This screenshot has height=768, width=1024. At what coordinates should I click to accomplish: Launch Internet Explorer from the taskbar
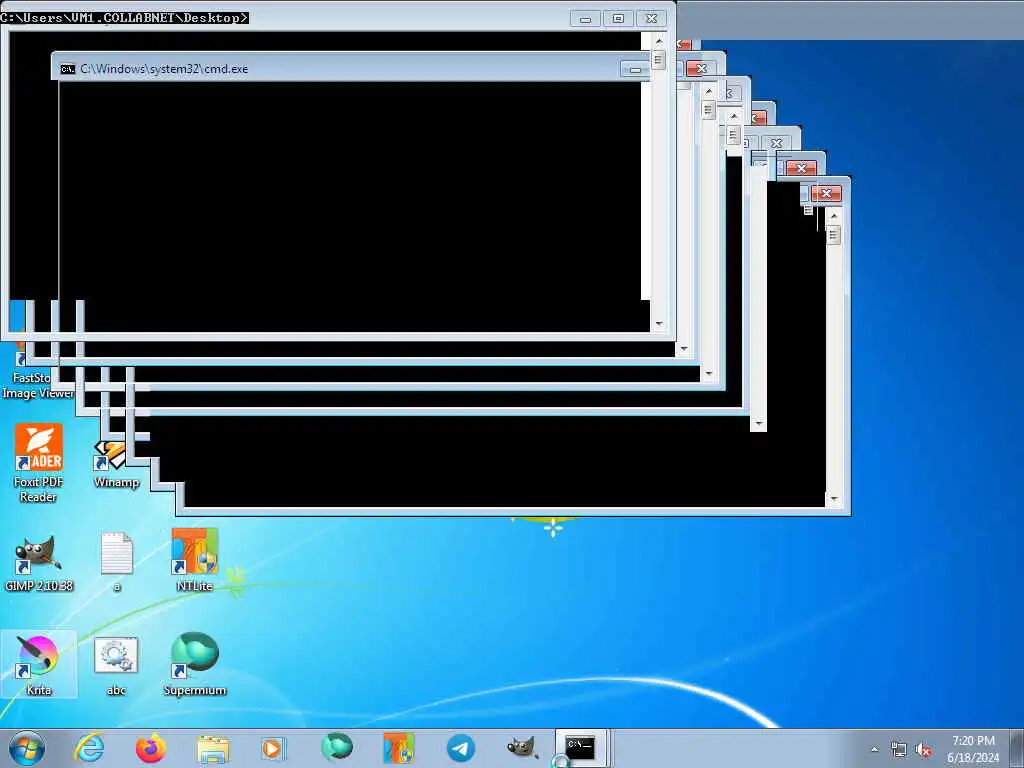pos(89,748)
